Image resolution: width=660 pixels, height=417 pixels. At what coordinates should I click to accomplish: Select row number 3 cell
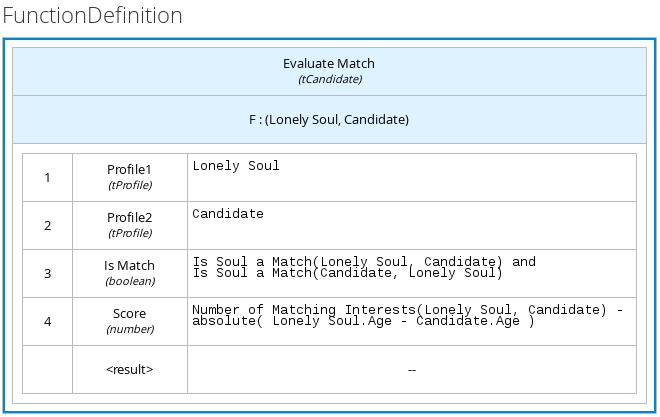[x=47, y=273]
